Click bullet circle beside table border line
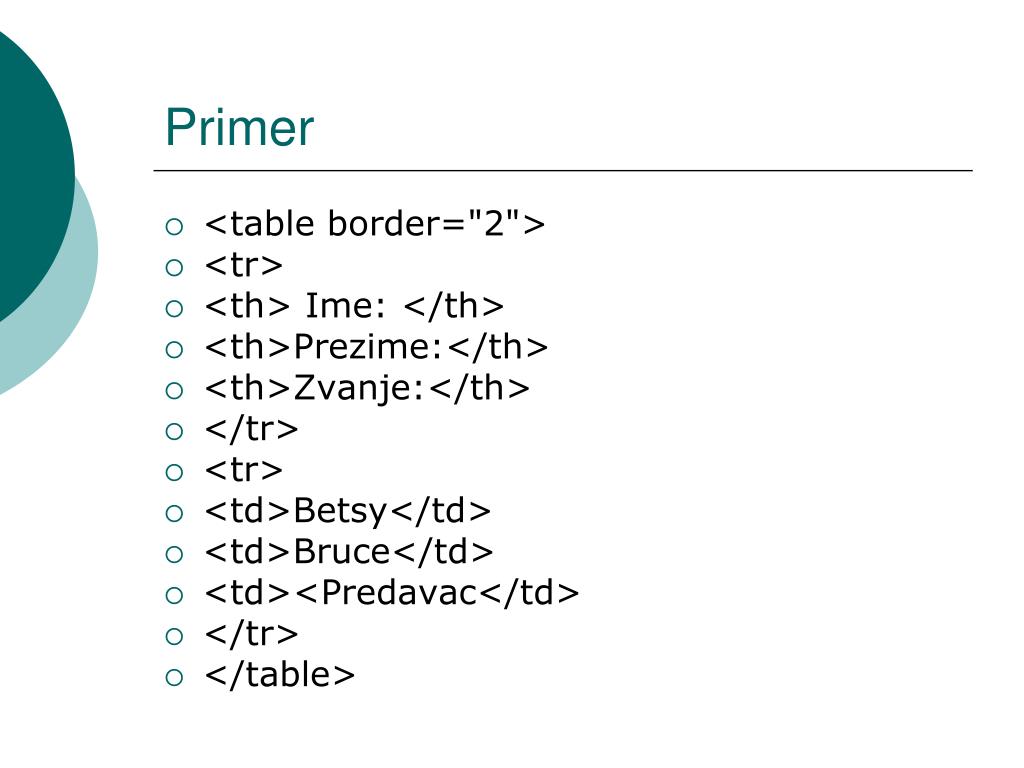The height and width of the screenshot is (768, 1024). point(174,227)
